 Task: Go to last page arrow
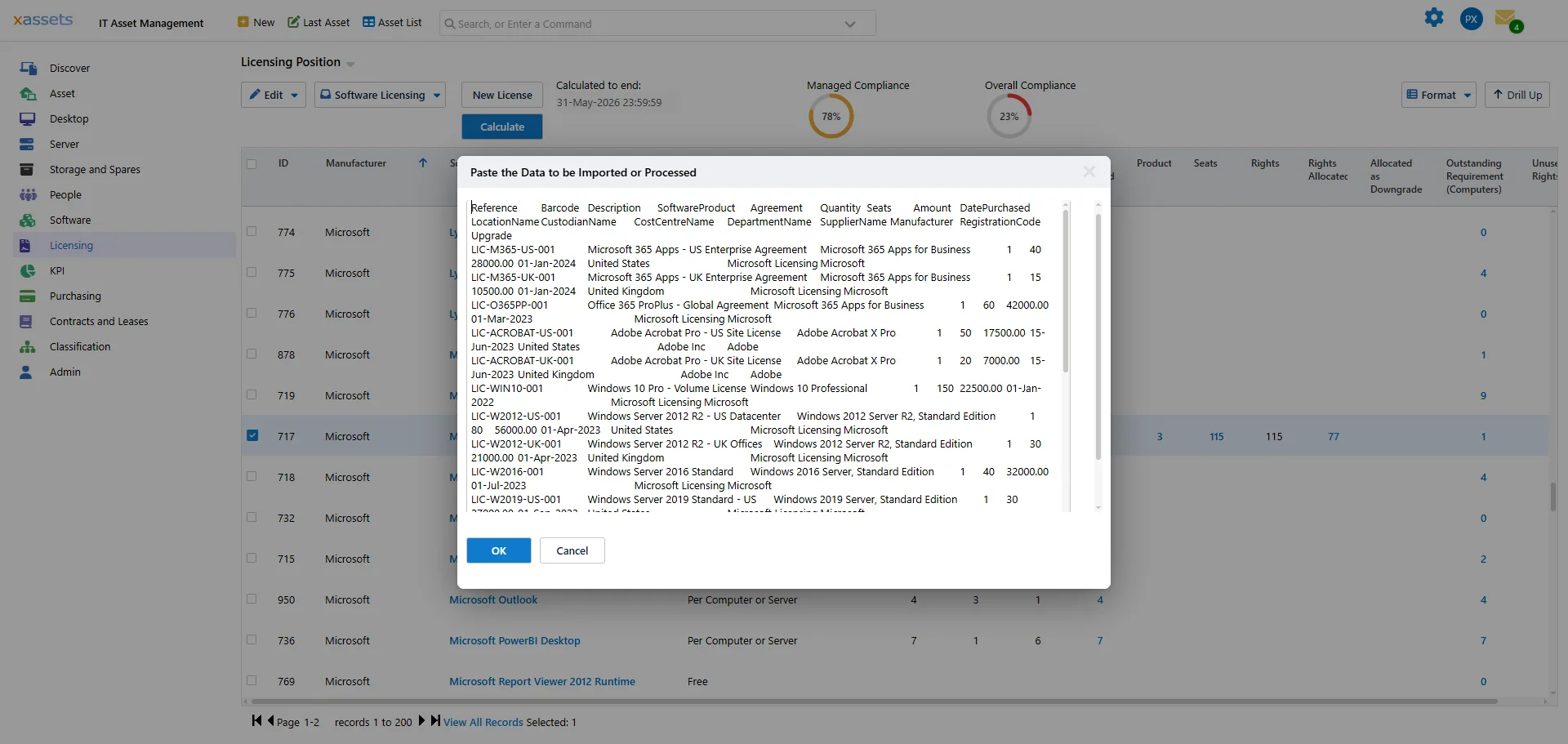[435, 720]
